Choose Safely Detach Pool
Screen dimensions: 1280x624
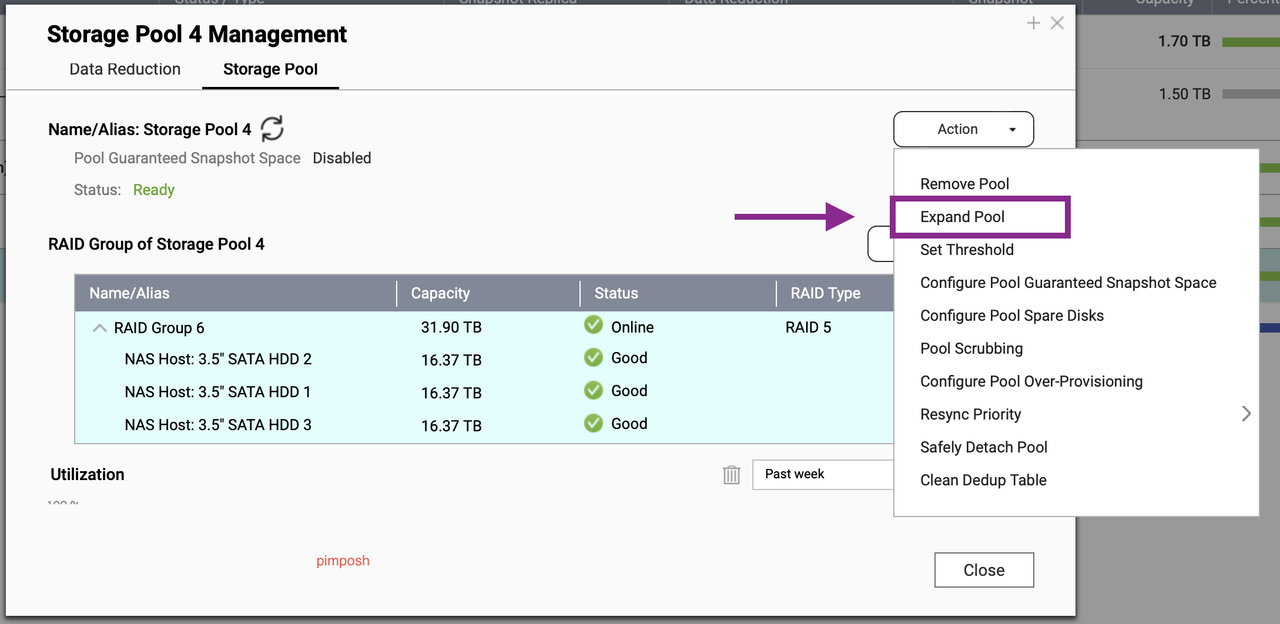point(984,447)
